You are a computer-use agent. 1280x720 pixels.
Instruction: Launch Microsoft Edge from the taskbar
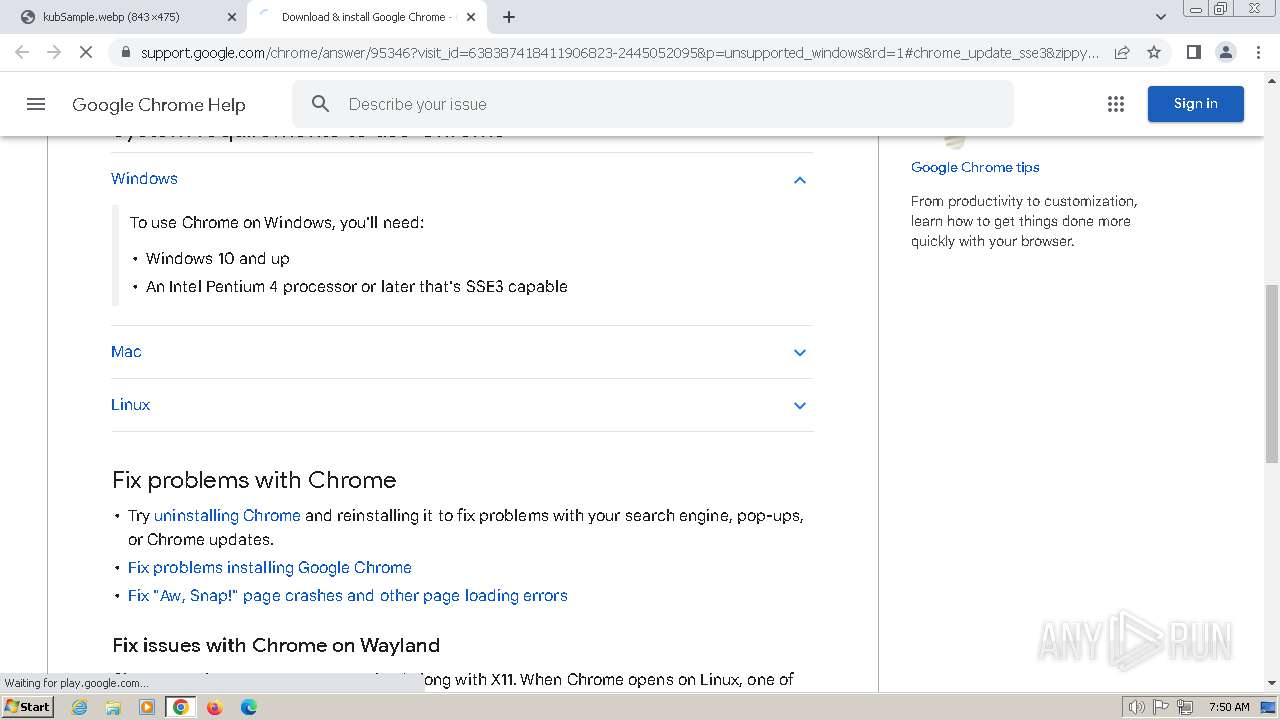coord(248,707)
